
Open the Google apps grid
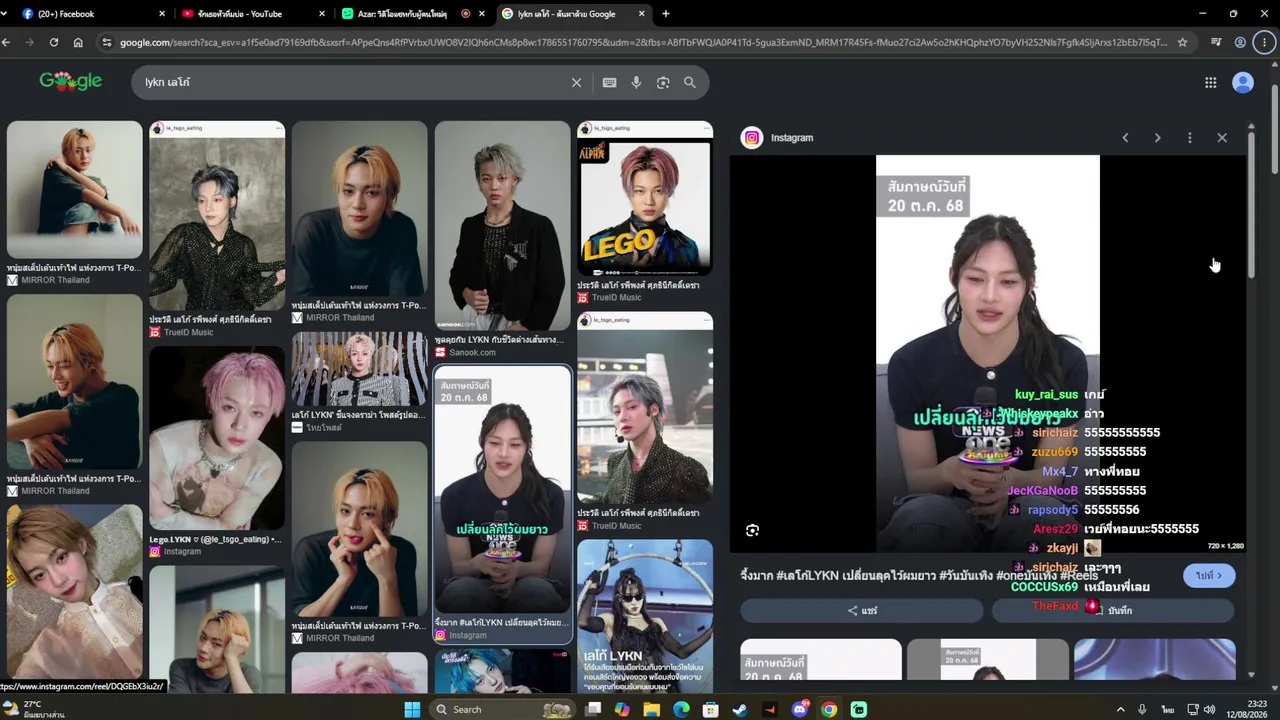coord(1210,83)
